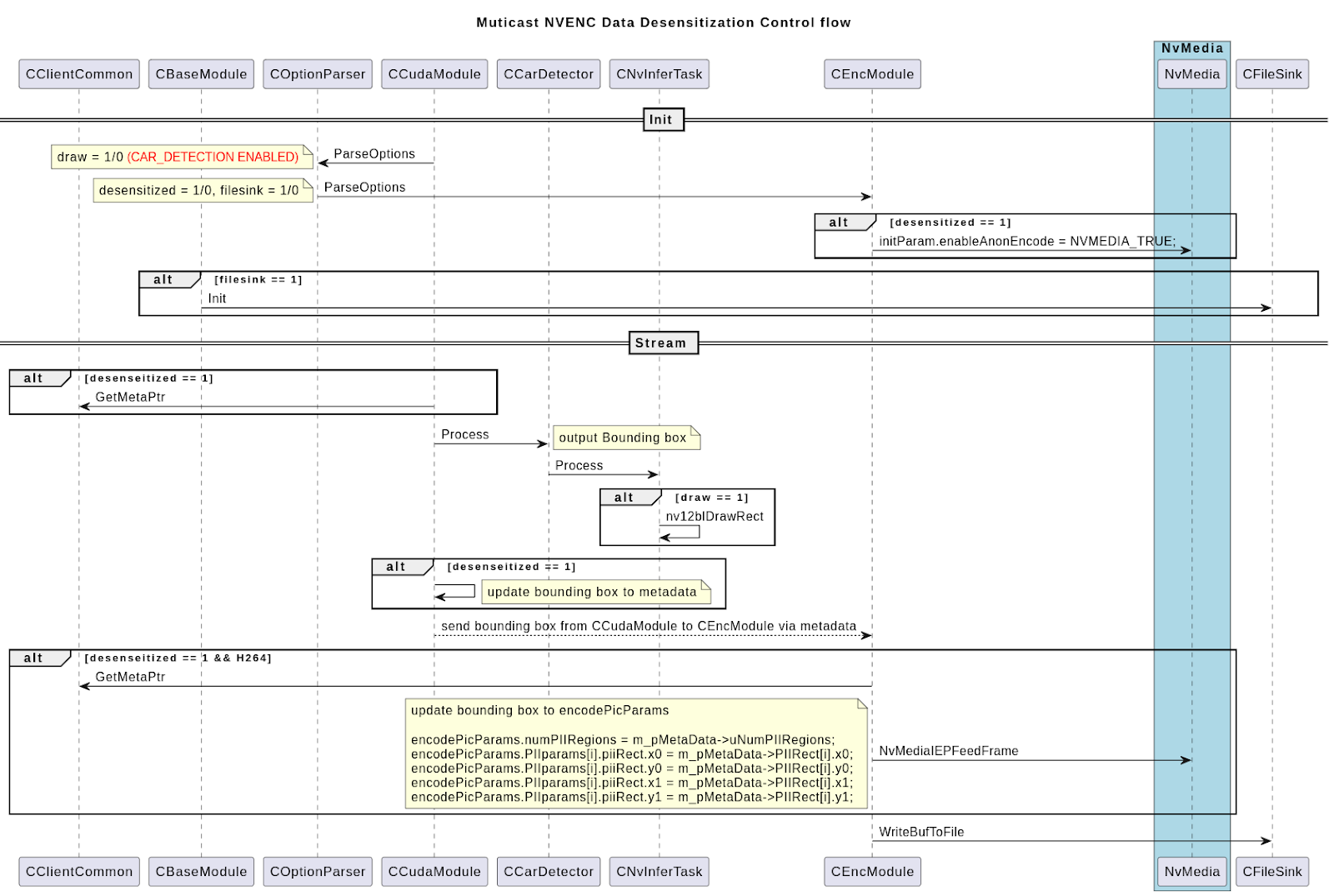Click the top CClientCommon participant box

tap(79, 74)
